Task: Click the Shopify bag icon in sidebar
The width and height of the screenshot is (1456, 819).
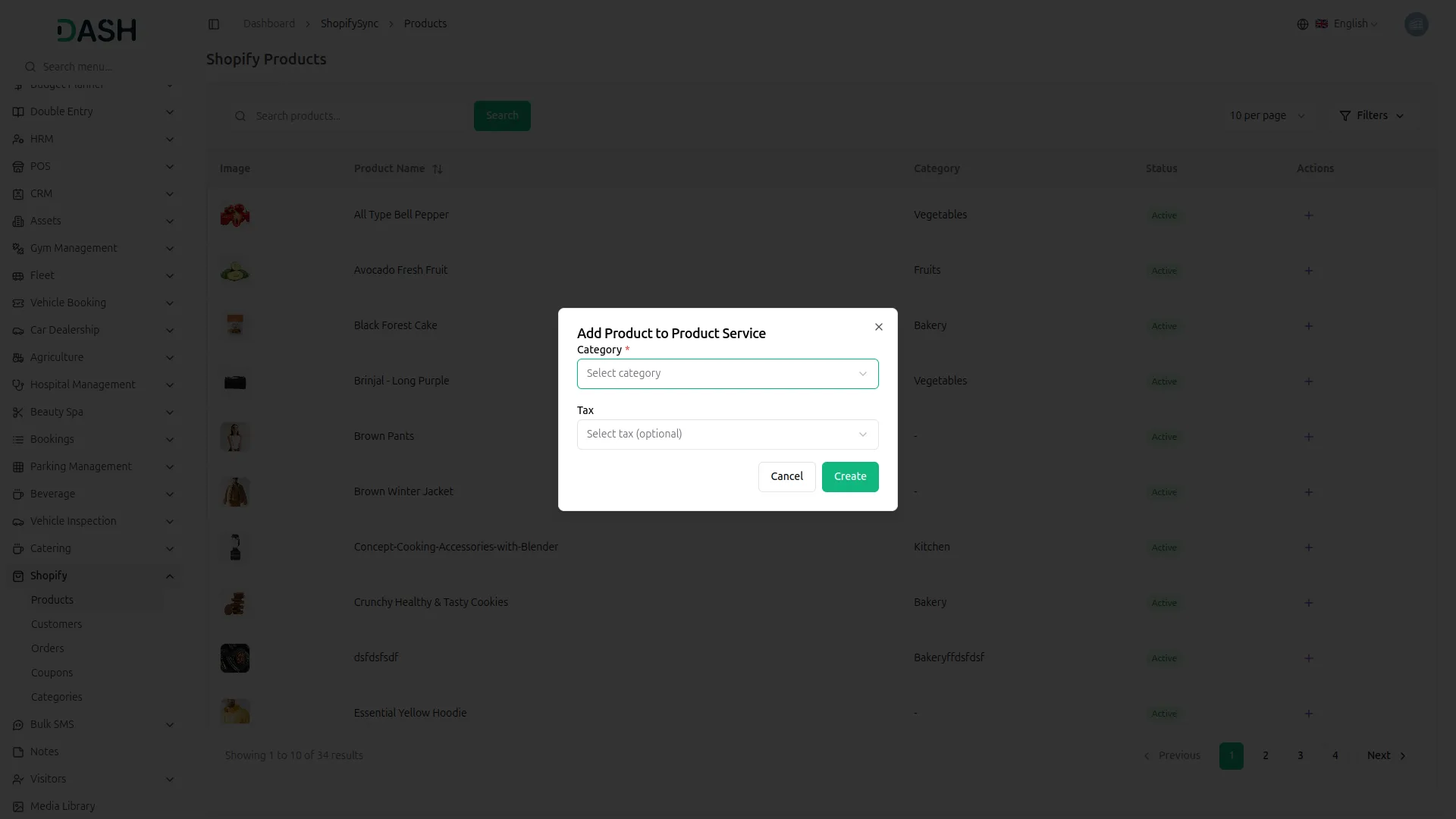Action: pos(18,576)
